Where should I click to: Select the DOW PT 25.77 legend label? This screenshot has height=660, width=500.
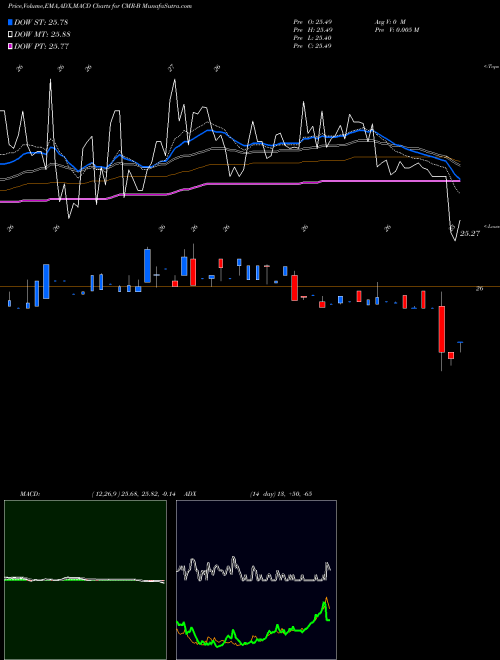(42, 46)
